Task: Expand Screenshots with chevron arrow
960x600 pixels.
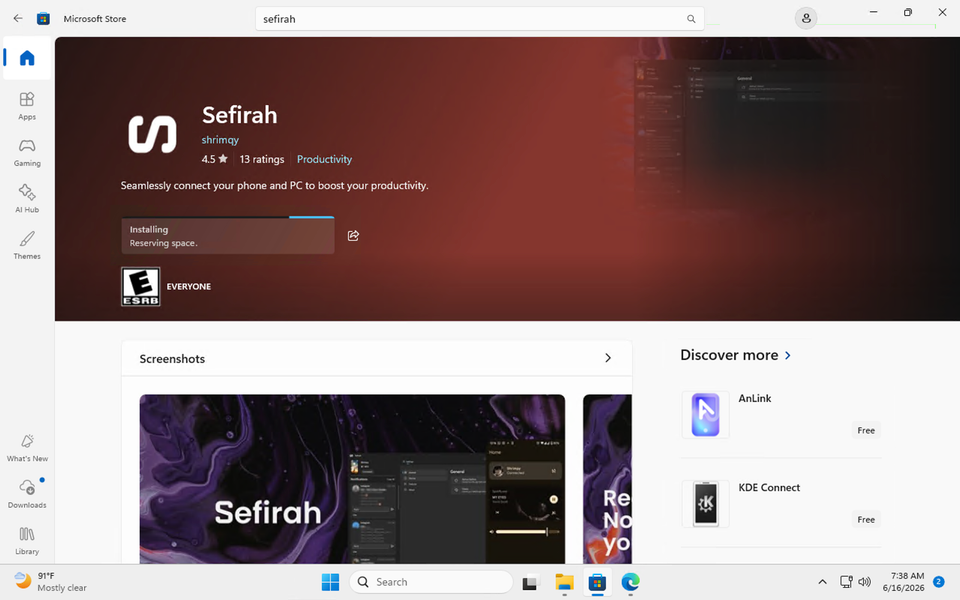Action: click(608, 358)
